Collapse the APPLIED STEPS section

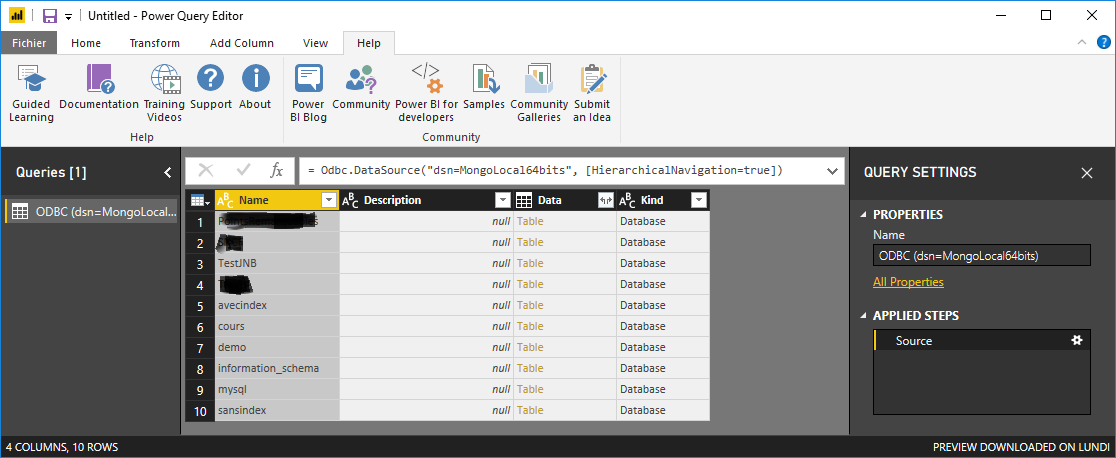point(864,316)
